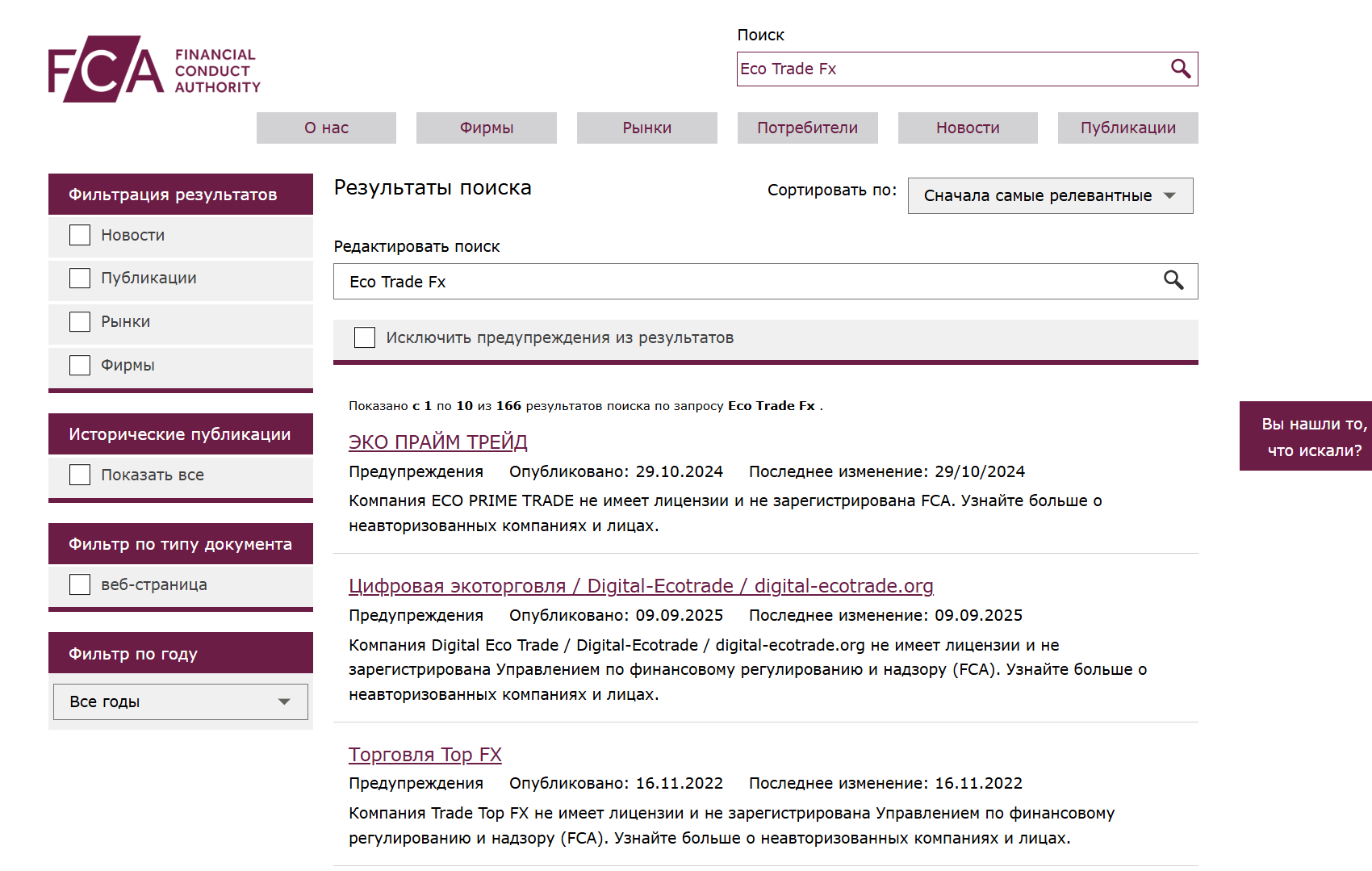Click the edit-search magnifier icon
Image resolution: width=1372 pixels, height=871 pixels.
tap(1173, 281)
